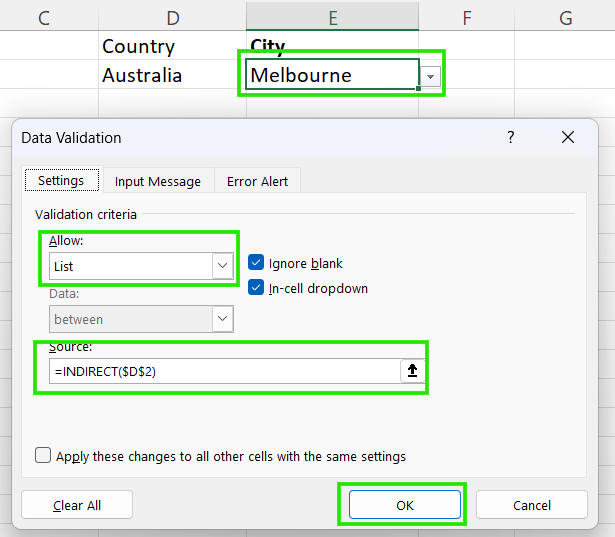The width and height of the screenshot is (615, 537).
Task: Select the Country header cell
Action: [173, 46]
